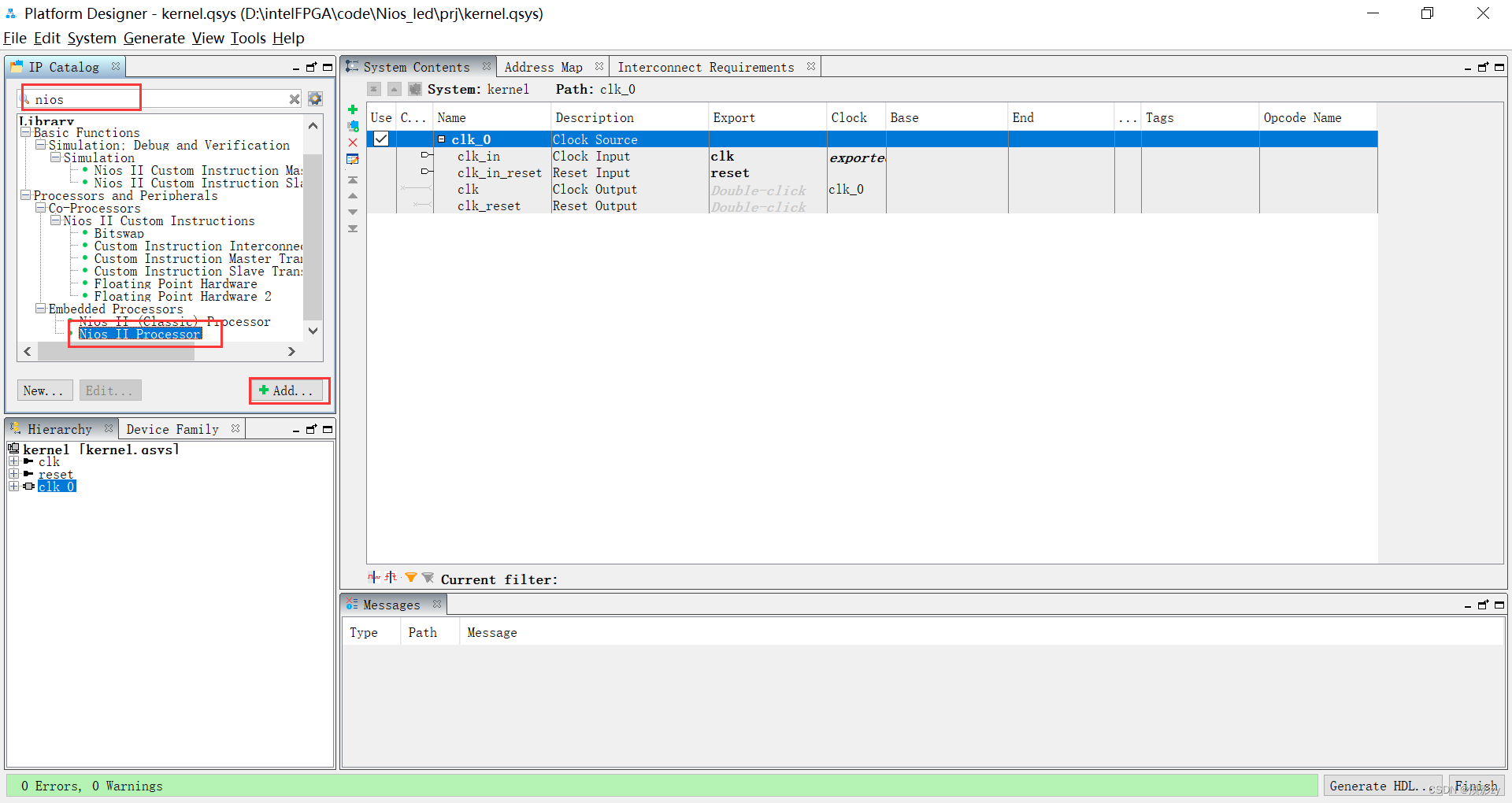Open the Tools menu

[248, 38]
